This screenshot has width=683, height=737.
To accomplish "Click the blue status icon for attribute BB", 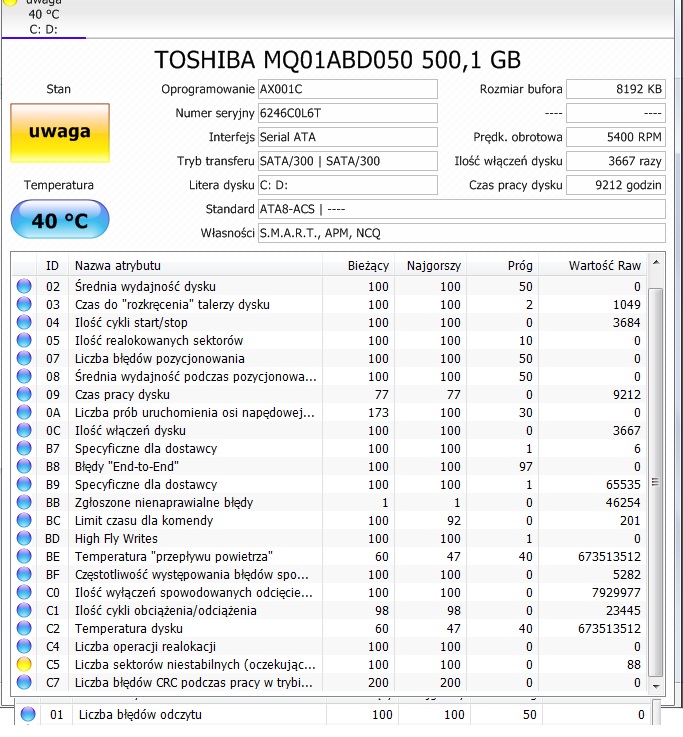I will point(24,502).
